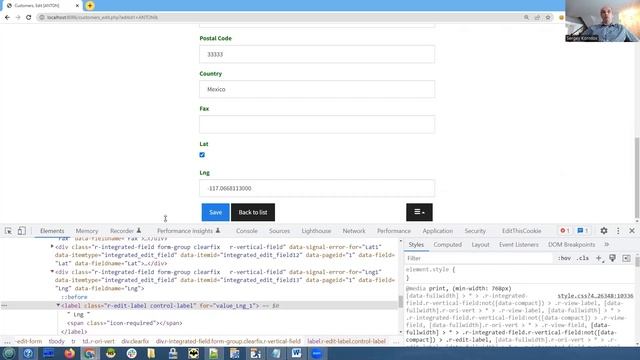Open the EditThisCookie tab
The image size is (640, 360).
tap(521, 231)
